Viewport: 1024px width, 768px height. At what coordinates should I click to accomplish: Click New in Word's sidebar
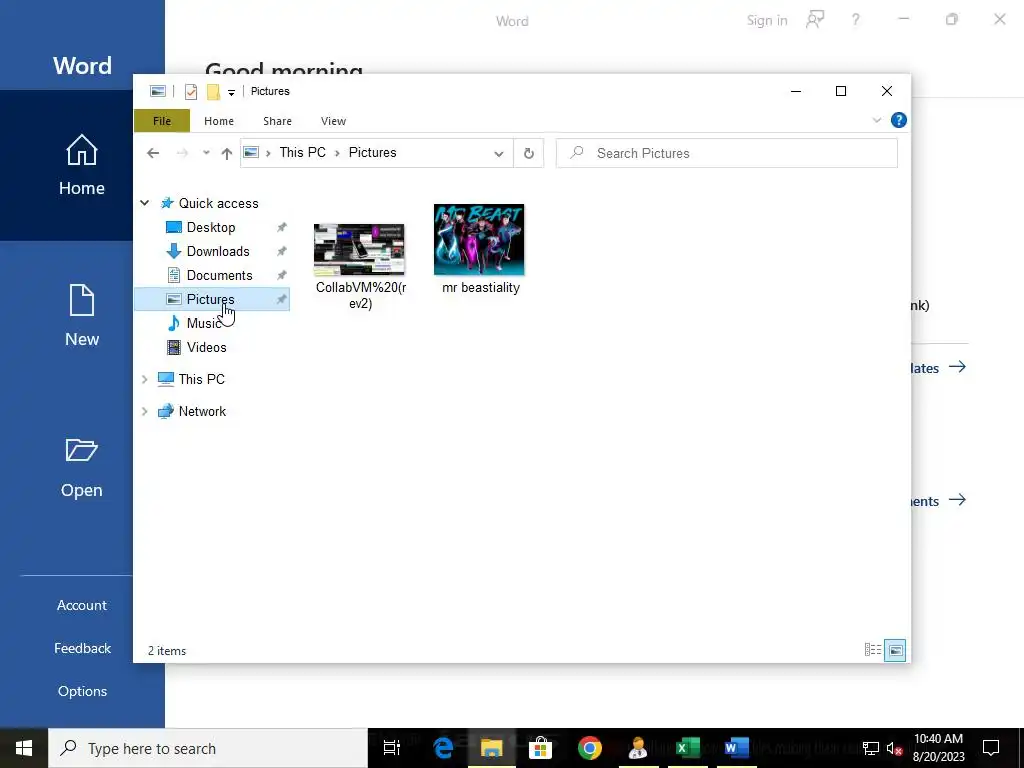coord(82,316)
